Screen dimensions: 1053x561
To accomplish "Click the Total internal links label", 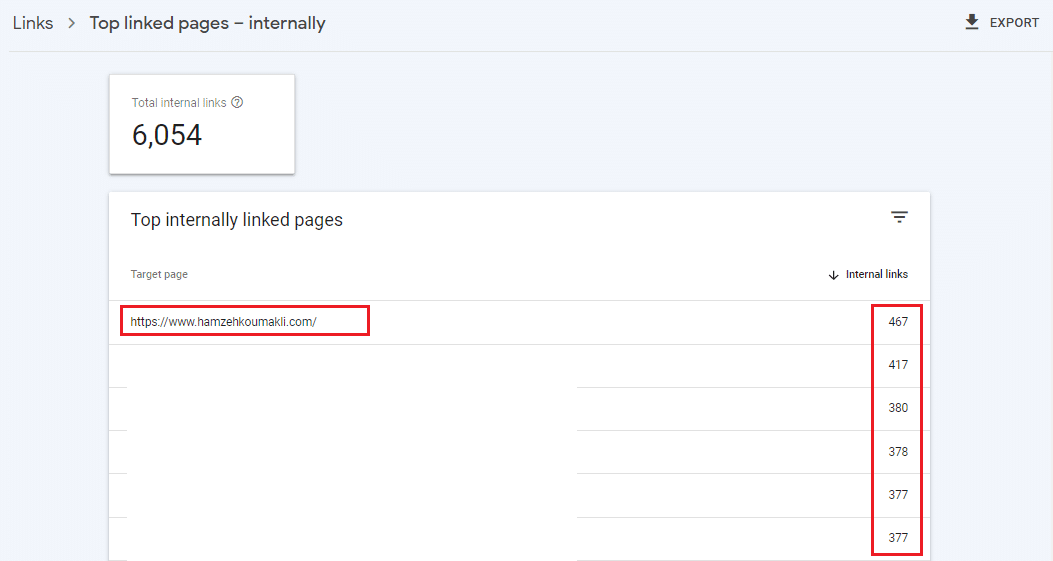I will point(179,103).
